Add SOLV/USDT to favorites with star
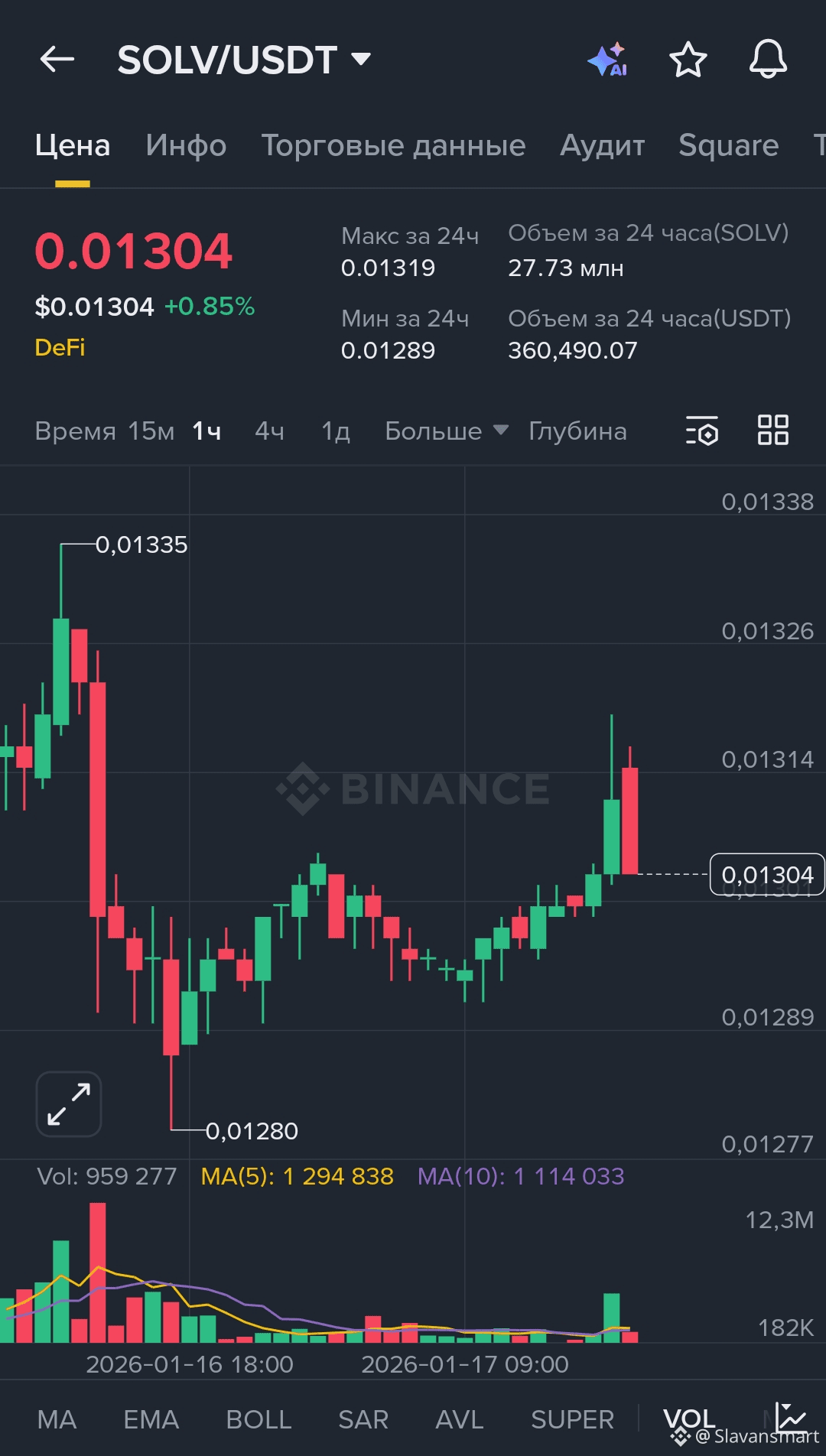Image resolution: width=826 pixels, height=1456 pixels. click(x=688, y=60)
